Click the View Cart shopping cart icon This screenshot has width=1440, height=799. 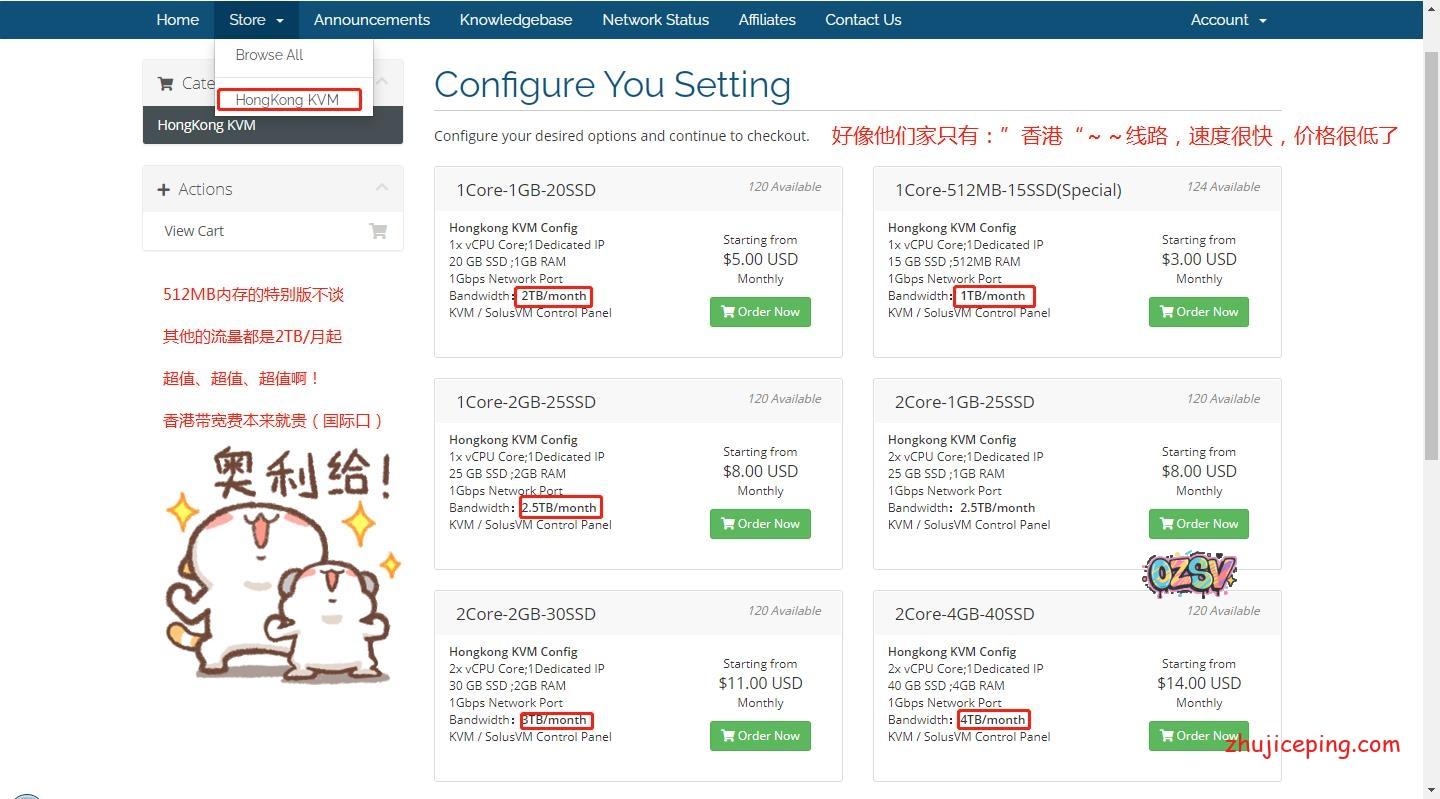coord(378,231)
